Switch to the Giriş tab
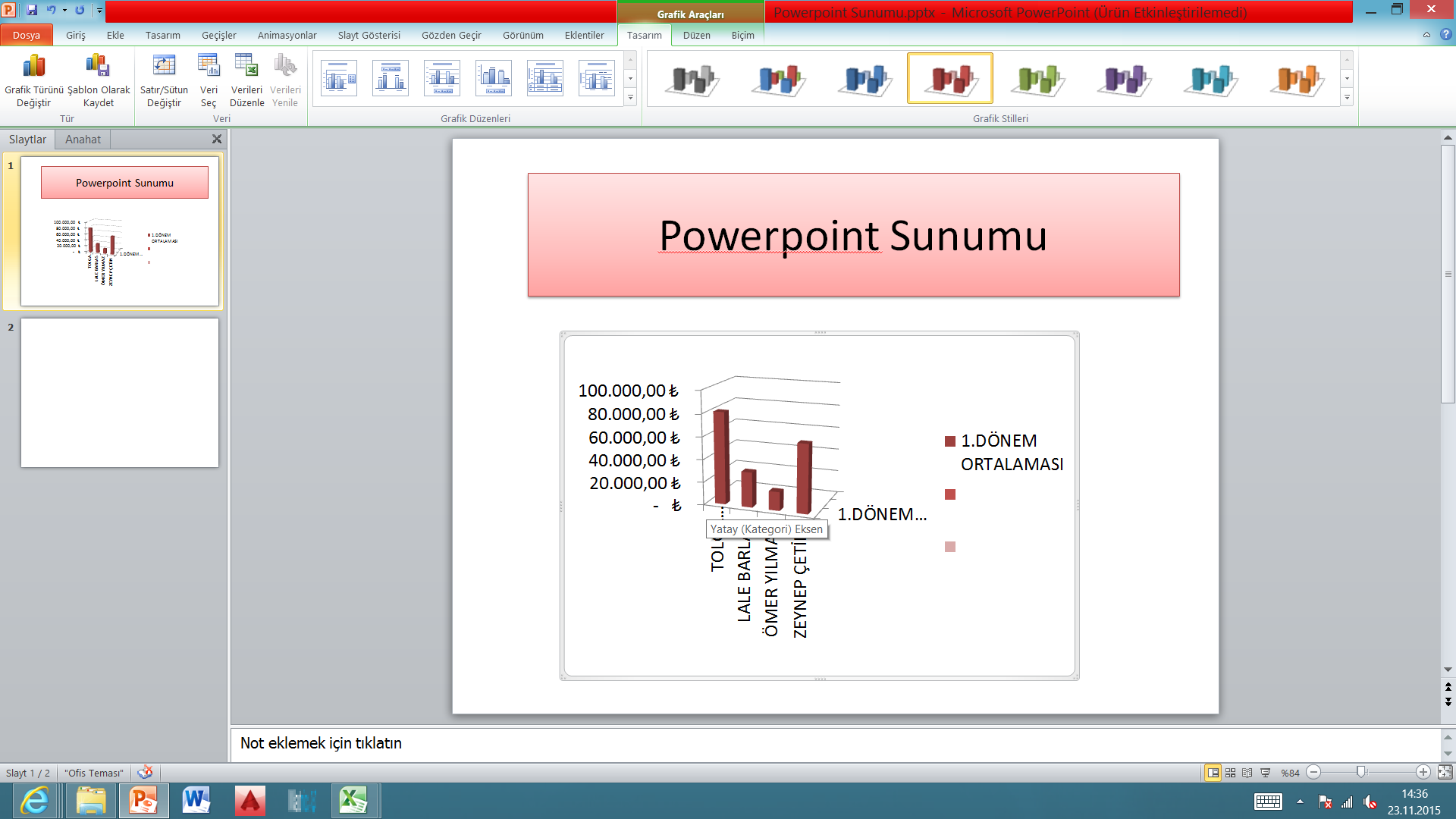 (75, 35)
